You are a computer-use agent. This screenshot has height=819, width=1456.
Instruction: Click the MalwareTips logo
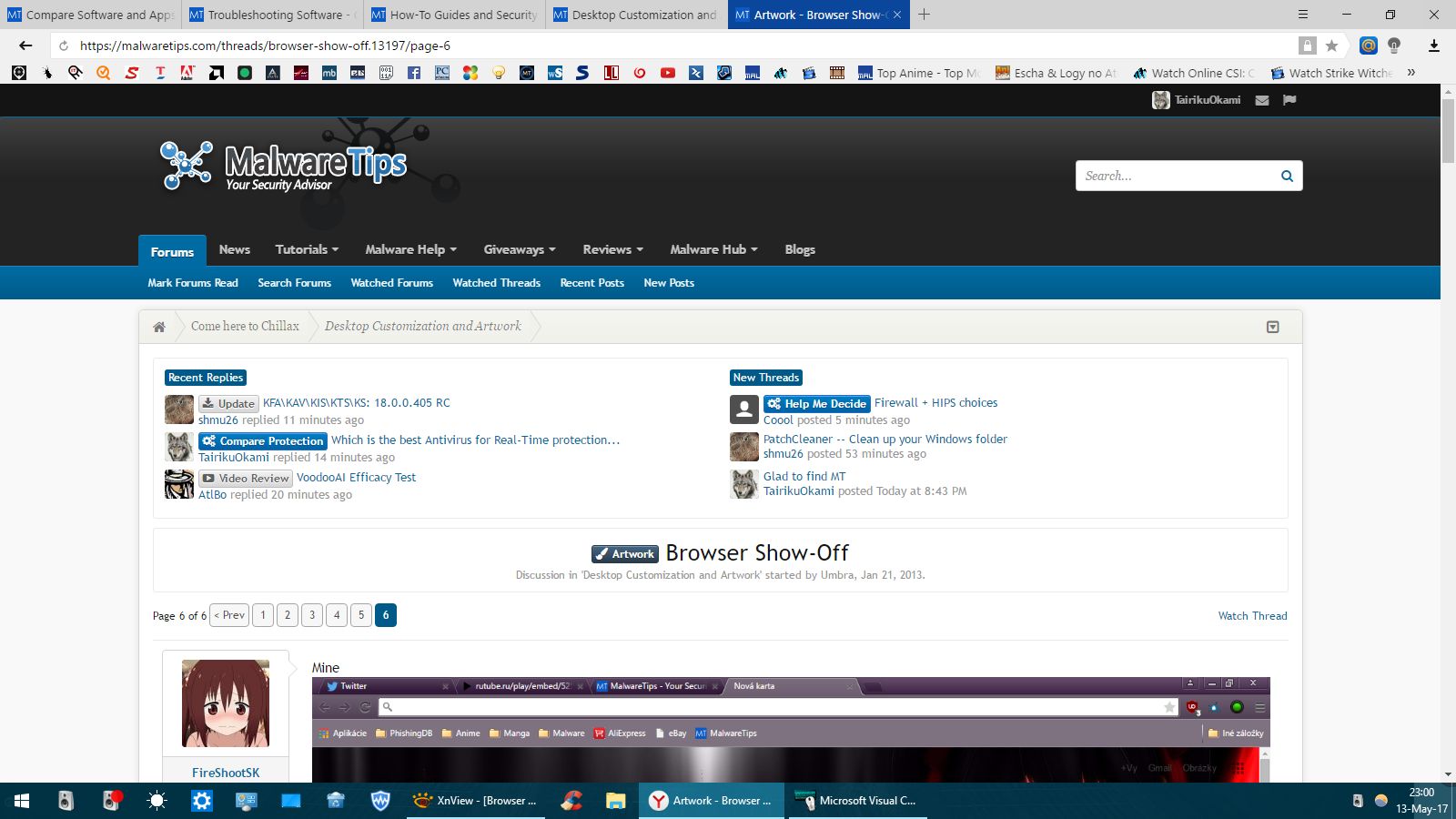pos(283,166)
